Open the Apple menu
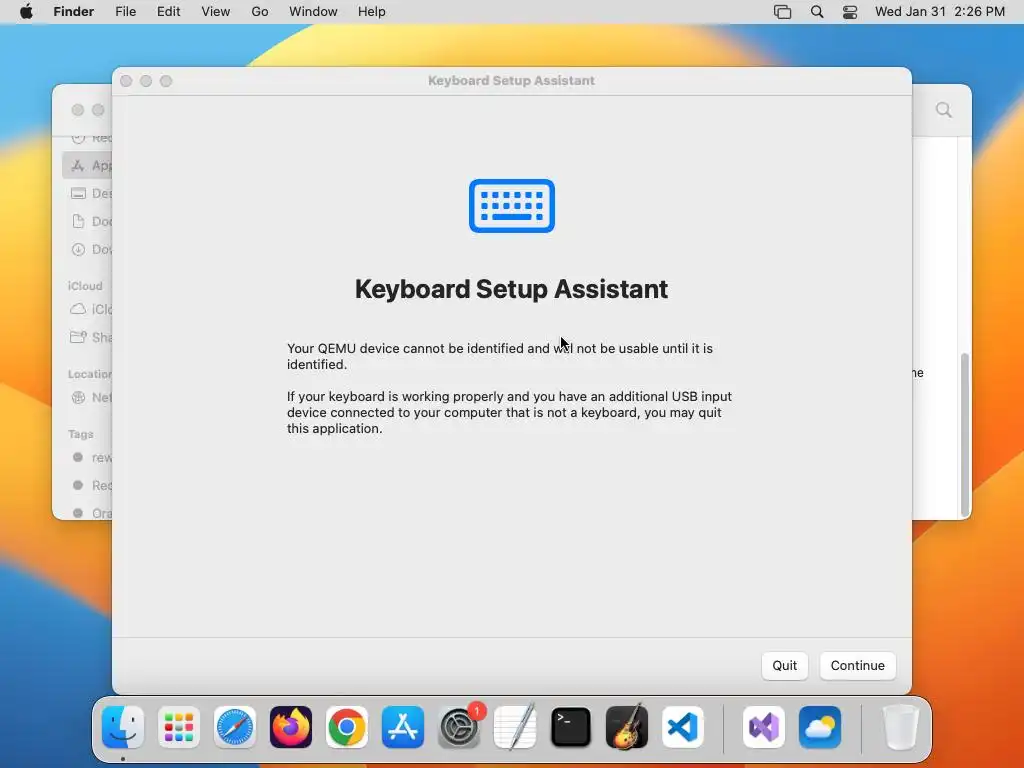Screen dimensions: 1024x768 click(26, 12)
